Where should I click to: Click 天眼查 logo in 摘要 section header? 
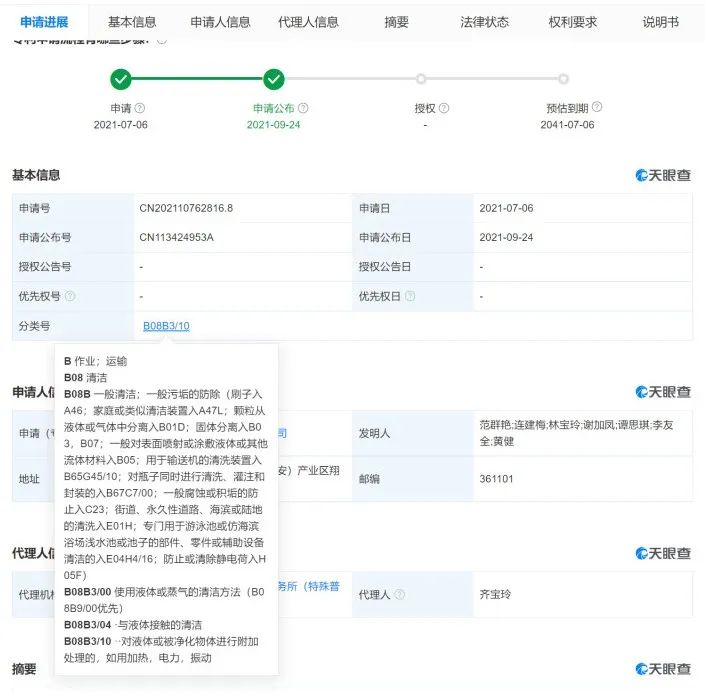[x=663, y=669]
